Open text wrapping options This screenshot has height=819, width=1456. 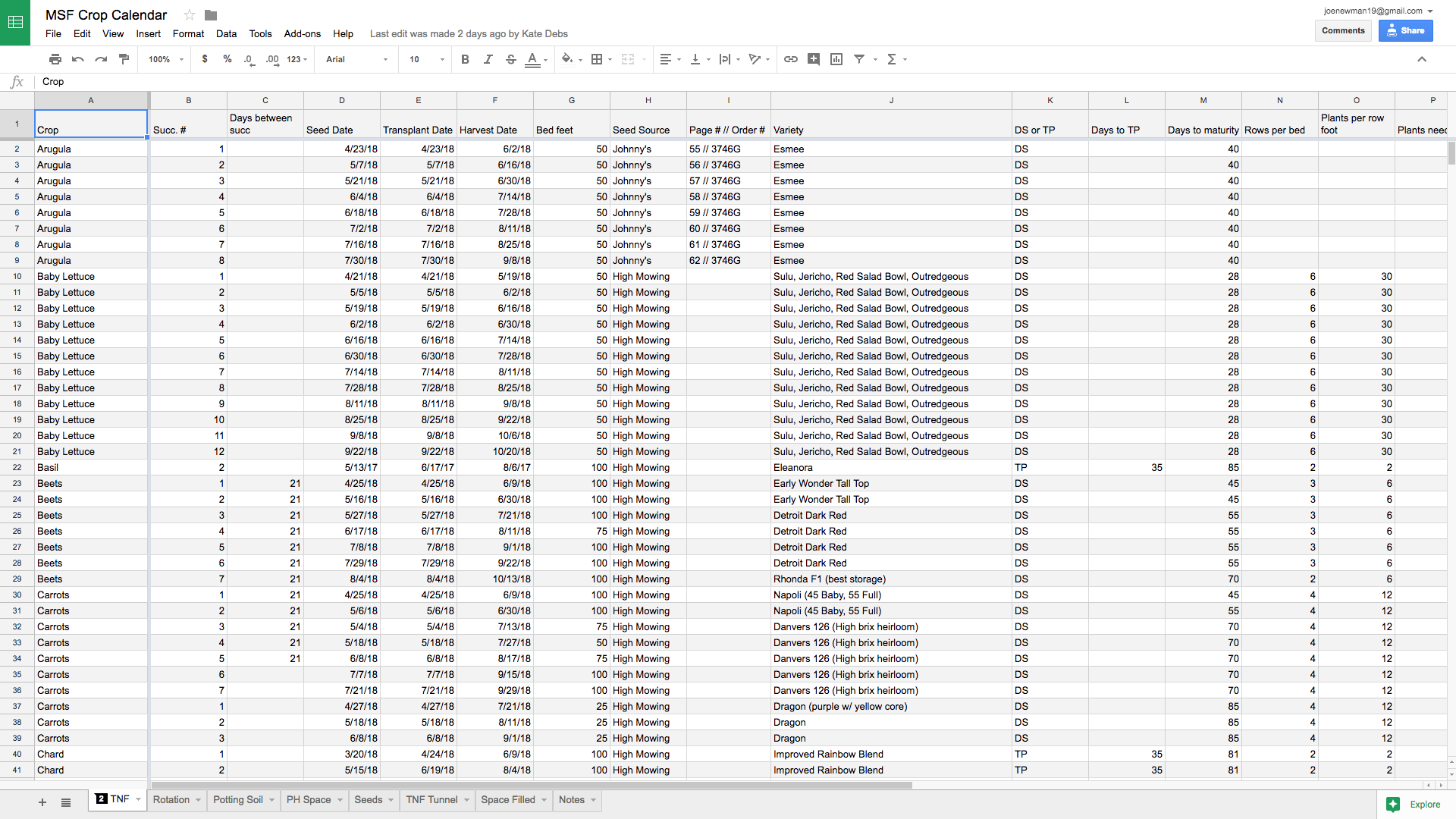tap(730, 59)
